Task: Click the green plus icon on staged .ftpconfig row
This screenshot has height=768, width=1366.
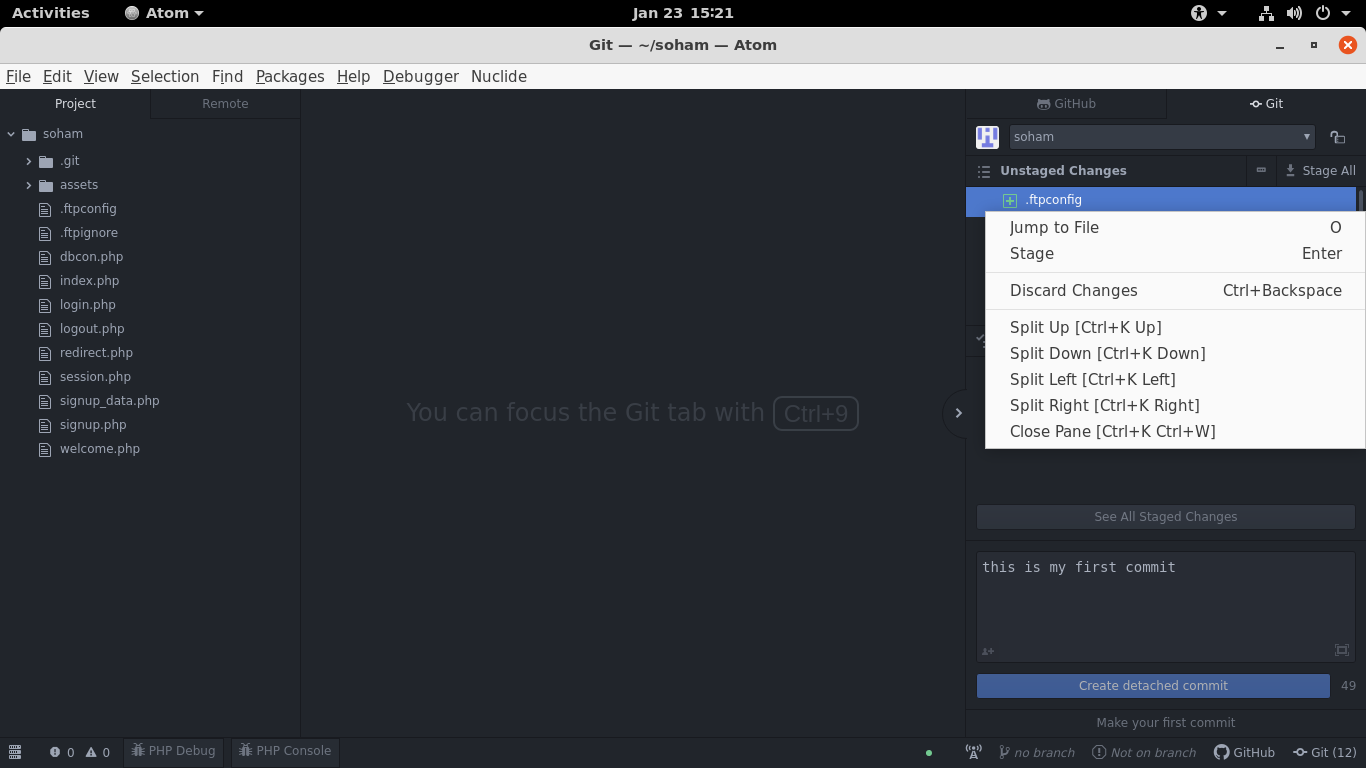Action: tap(1010, 200)
